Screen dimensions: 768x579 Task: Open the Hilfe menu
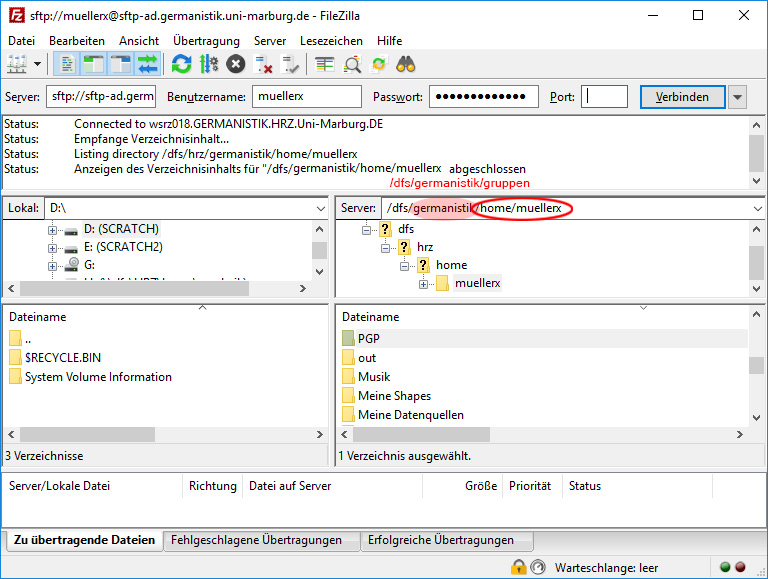pyautogui.click(x=390, y=41)
